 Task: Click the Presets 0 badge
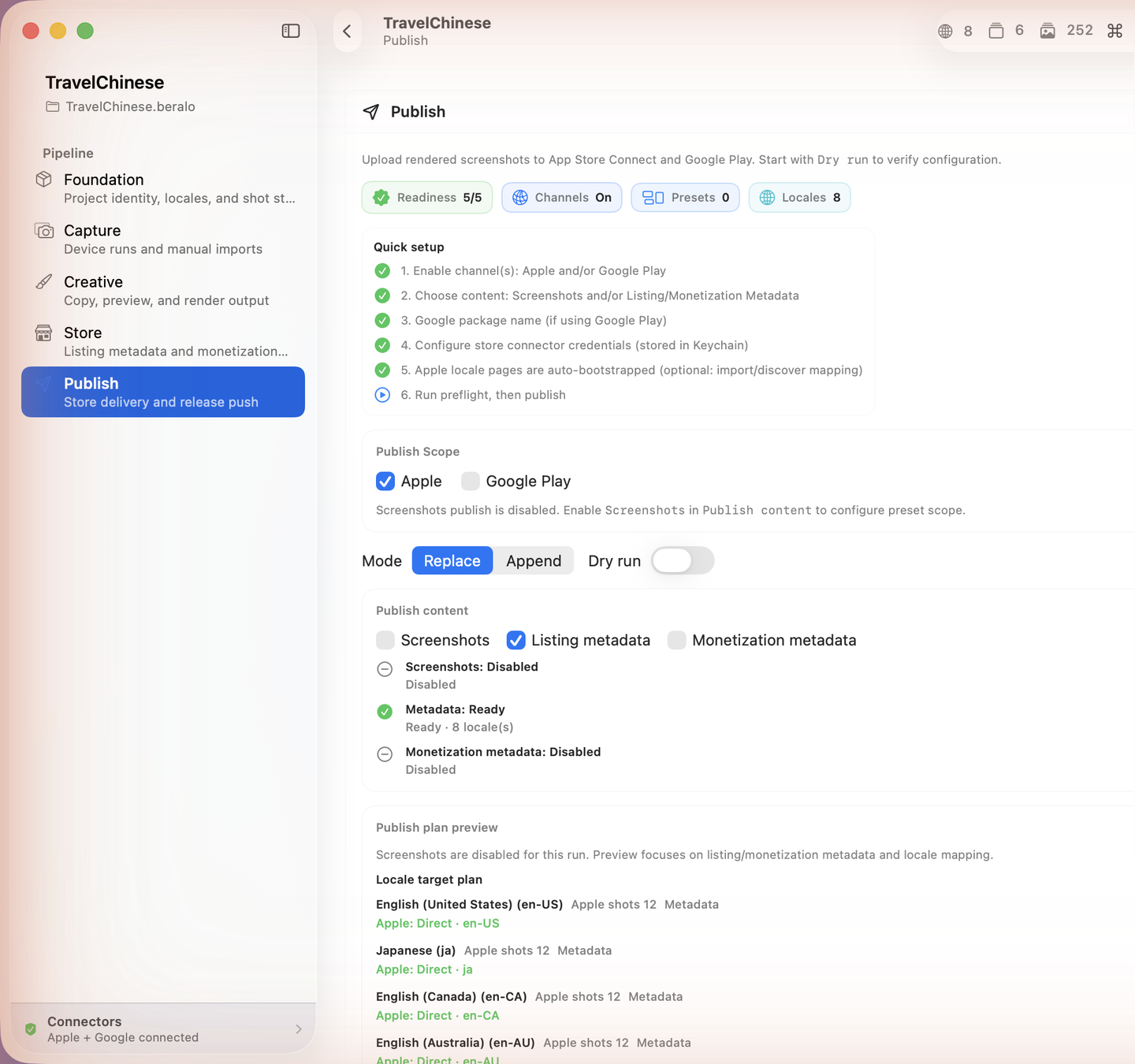pos(686,198)
